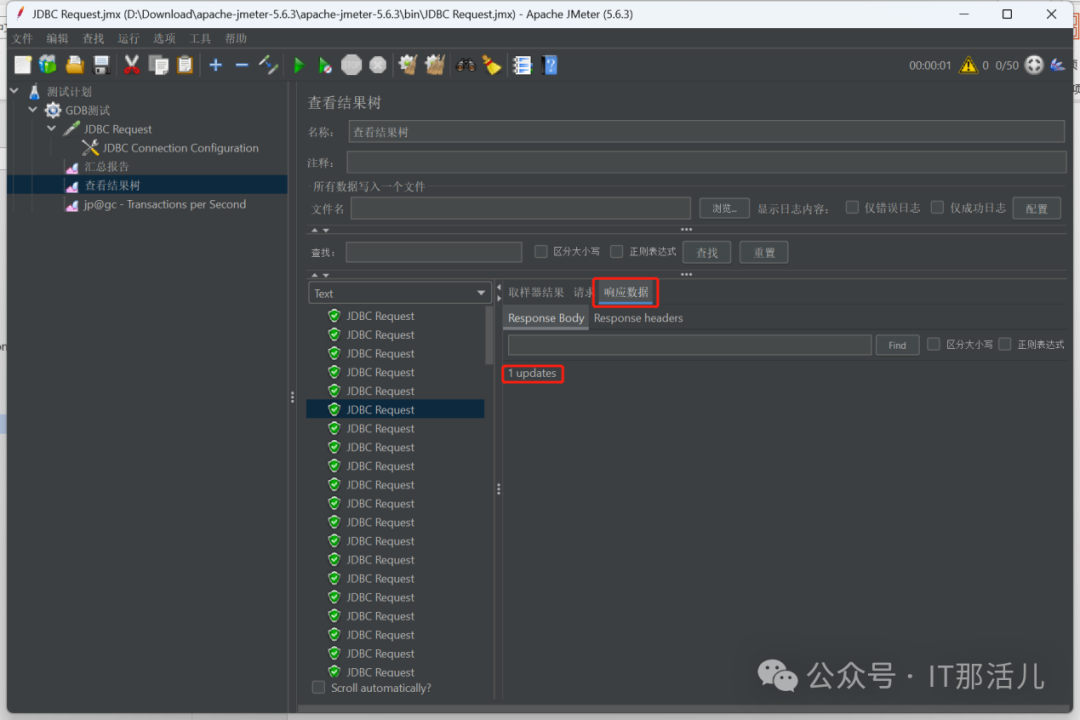The image size is (1080, 720).
Task: Click the 配置 button
Action: [x=1036, y=208]
